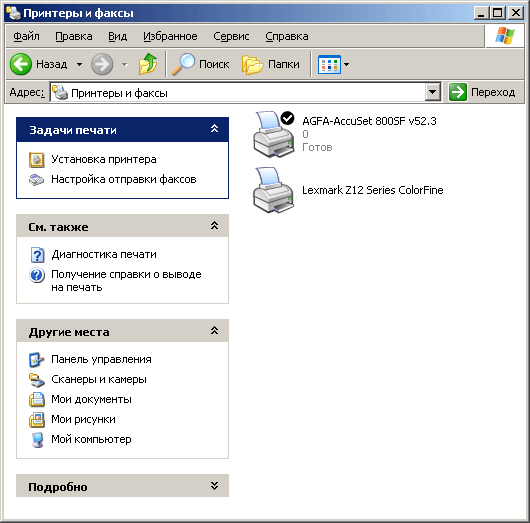Expand the address bar dropdown
The image size is (530, 523).
pyautogui.click(x=432, y=92)
